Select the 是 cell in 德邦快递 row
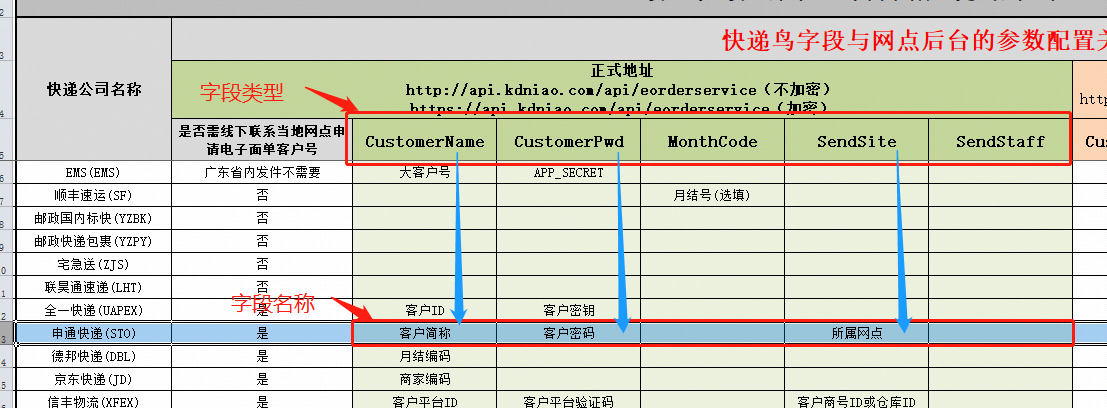 click(x=262, y=356)
